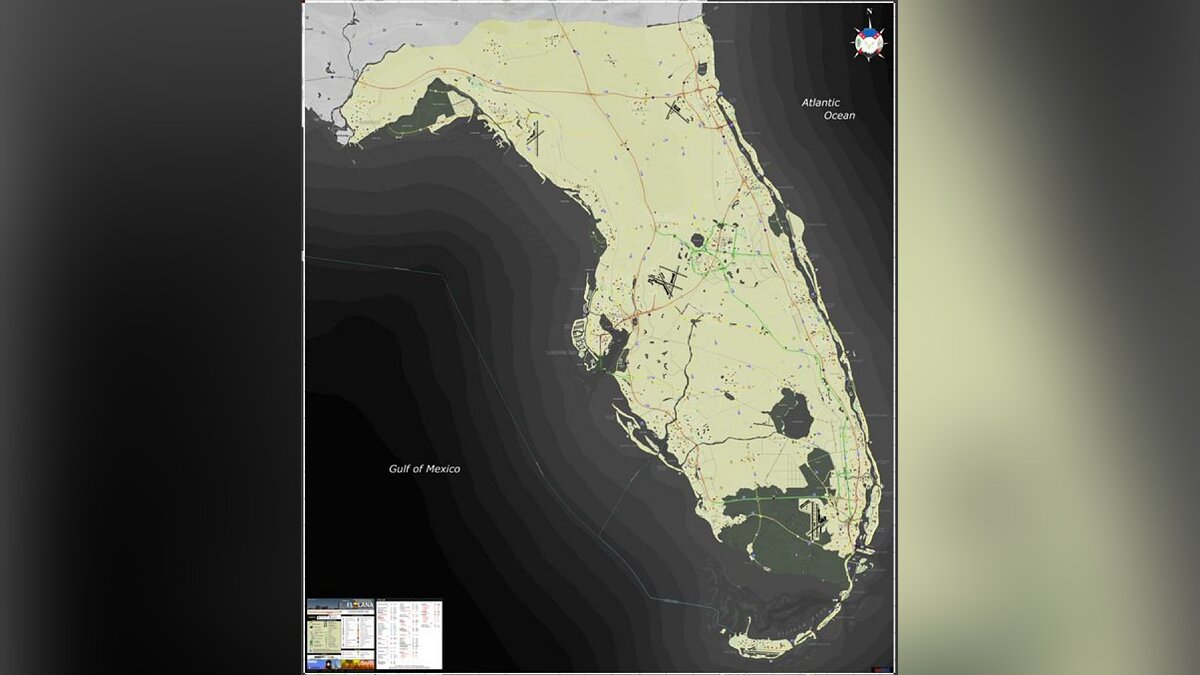Click the Gulf of Mexico label
Image resolution: width=1200 pixels, height=675 pixels.
coord(424,469)
